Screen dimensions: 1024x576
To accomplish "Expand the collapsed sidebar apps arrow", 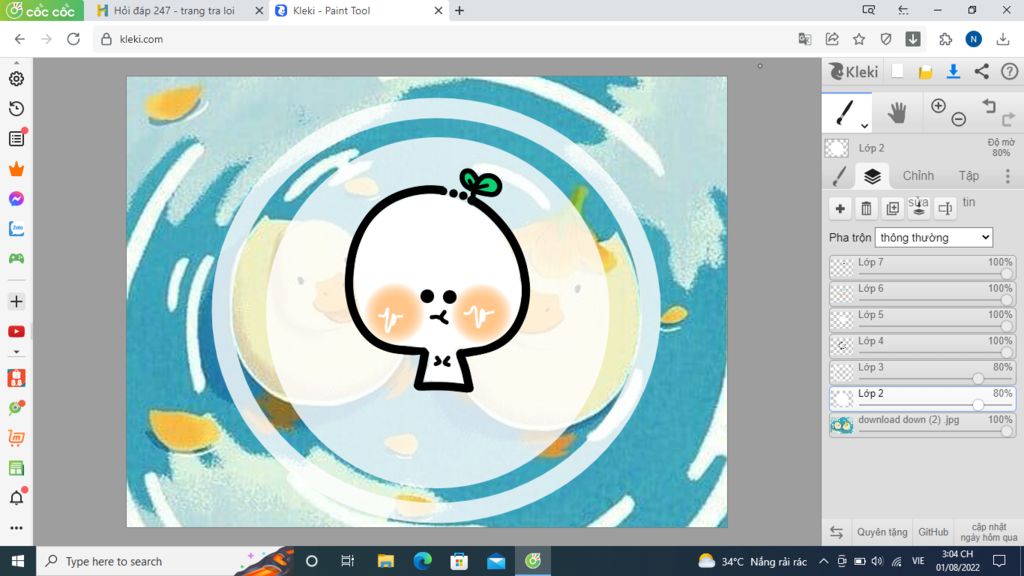I will pyautogui.click(x=16, y=352).
